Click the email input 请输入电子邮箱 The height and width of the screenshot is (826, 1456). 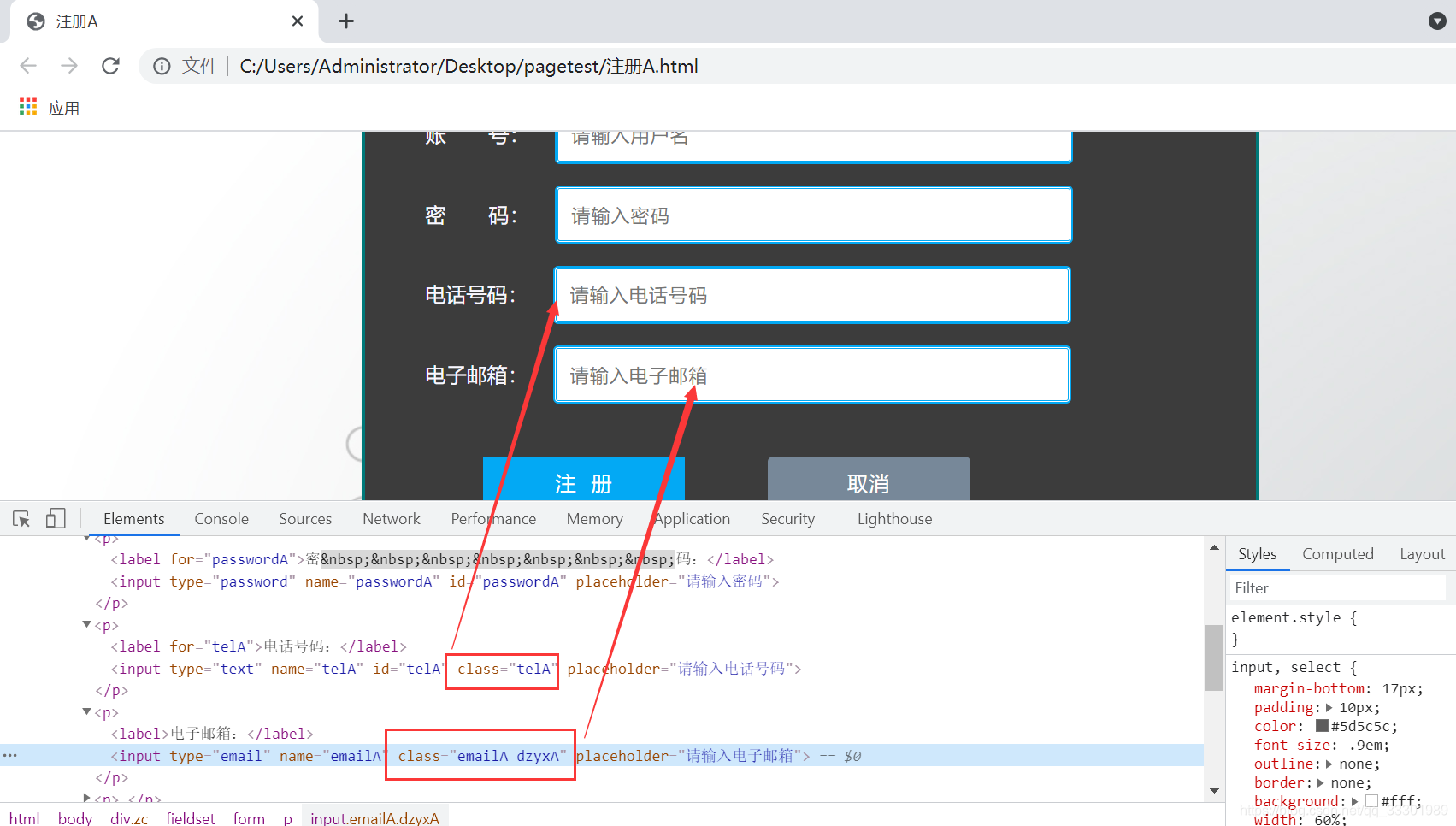tap(812, 375)
